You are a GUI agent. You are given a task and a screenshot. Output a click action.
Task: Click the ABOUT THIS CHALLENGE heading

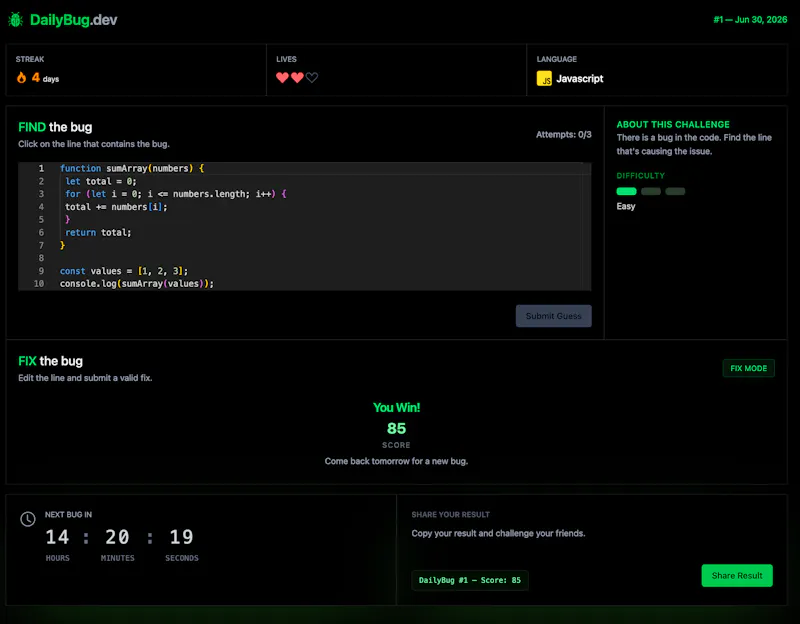point(673,124)
